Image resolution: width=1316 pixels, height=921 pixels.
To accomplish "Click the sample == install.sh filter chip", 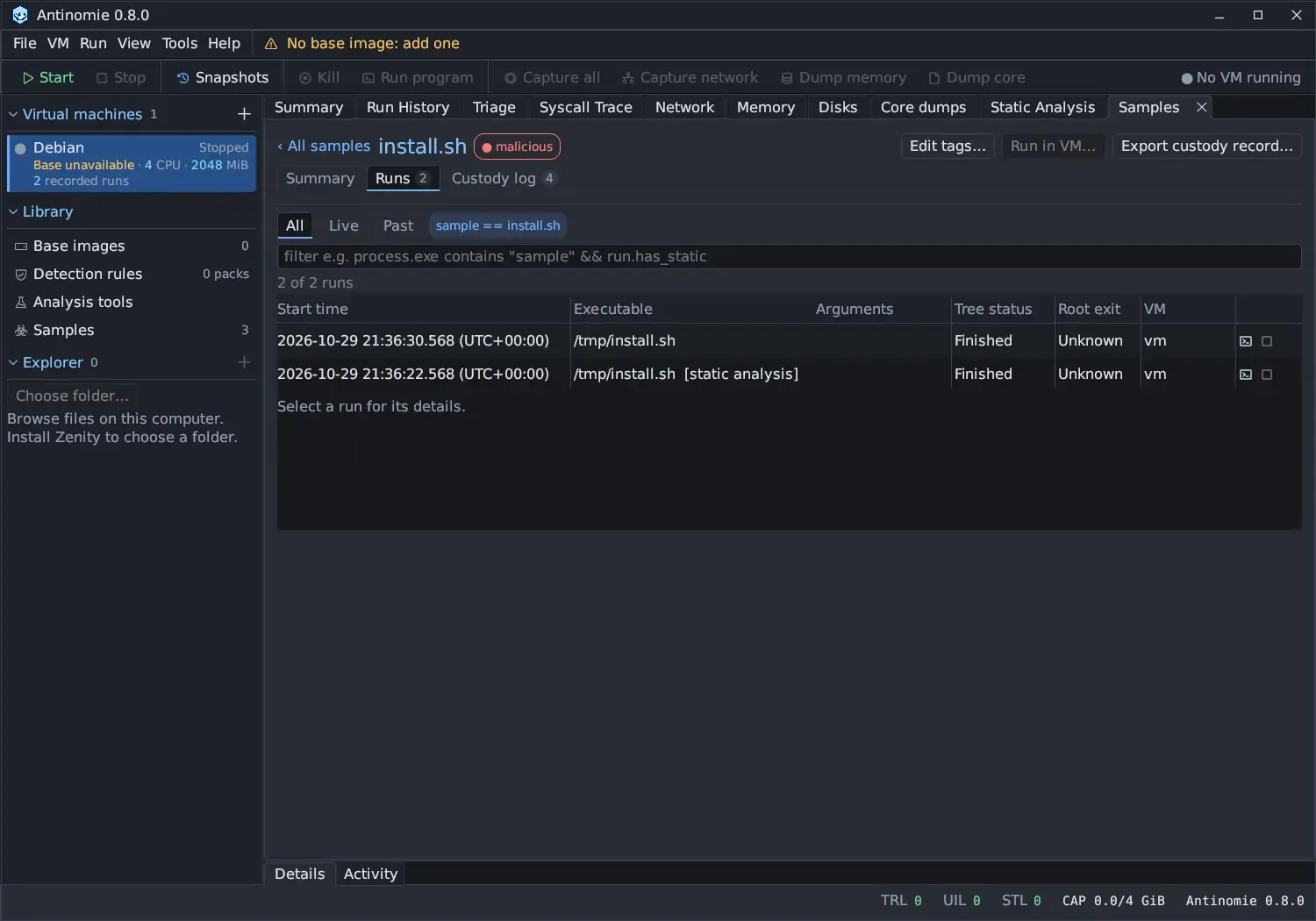I will point(497,225).
